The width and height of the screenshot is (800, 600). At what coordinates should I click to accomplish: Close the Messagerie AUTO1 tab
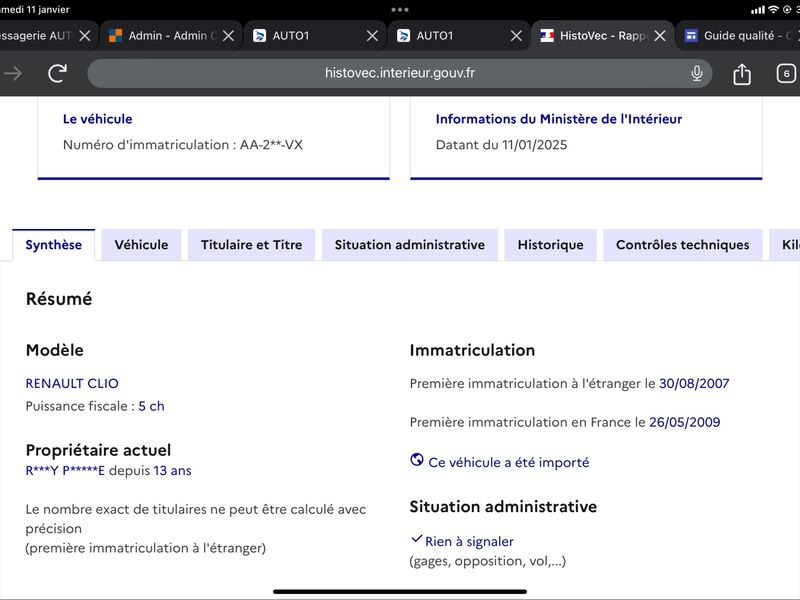coord(85,36)
